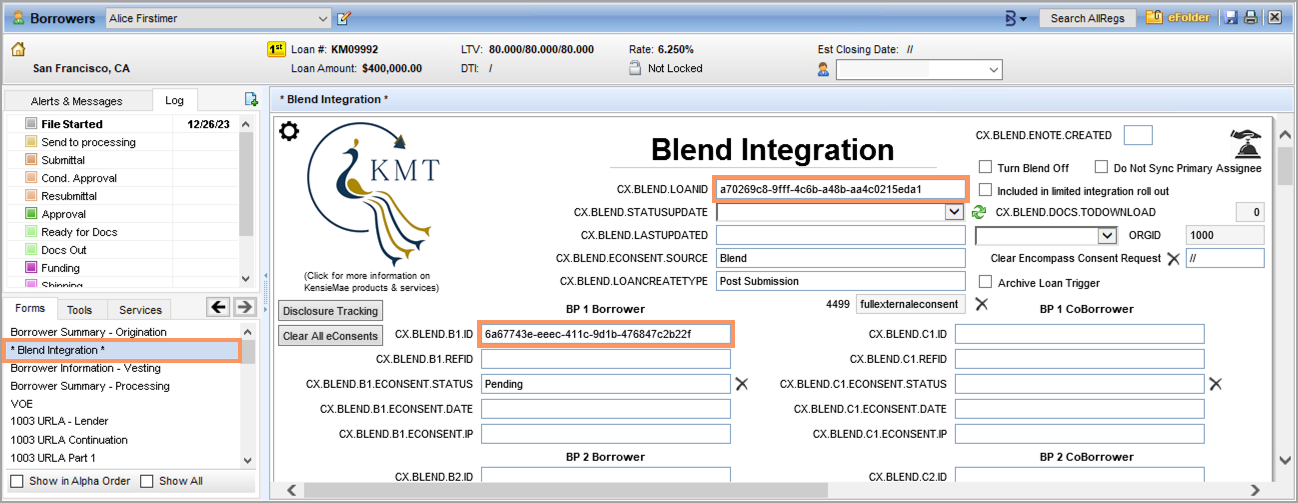Image resolution: width=1298 pixels, height=503 pixels.
Task: Open loan team member dropdown
Action: coord(994,69)
